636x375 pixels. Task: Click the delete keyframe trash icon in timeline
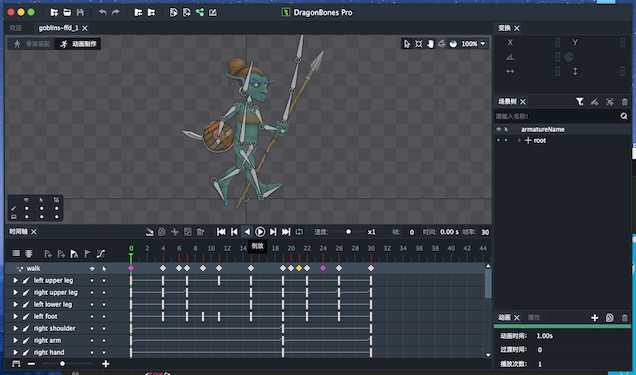coord(200,232)
